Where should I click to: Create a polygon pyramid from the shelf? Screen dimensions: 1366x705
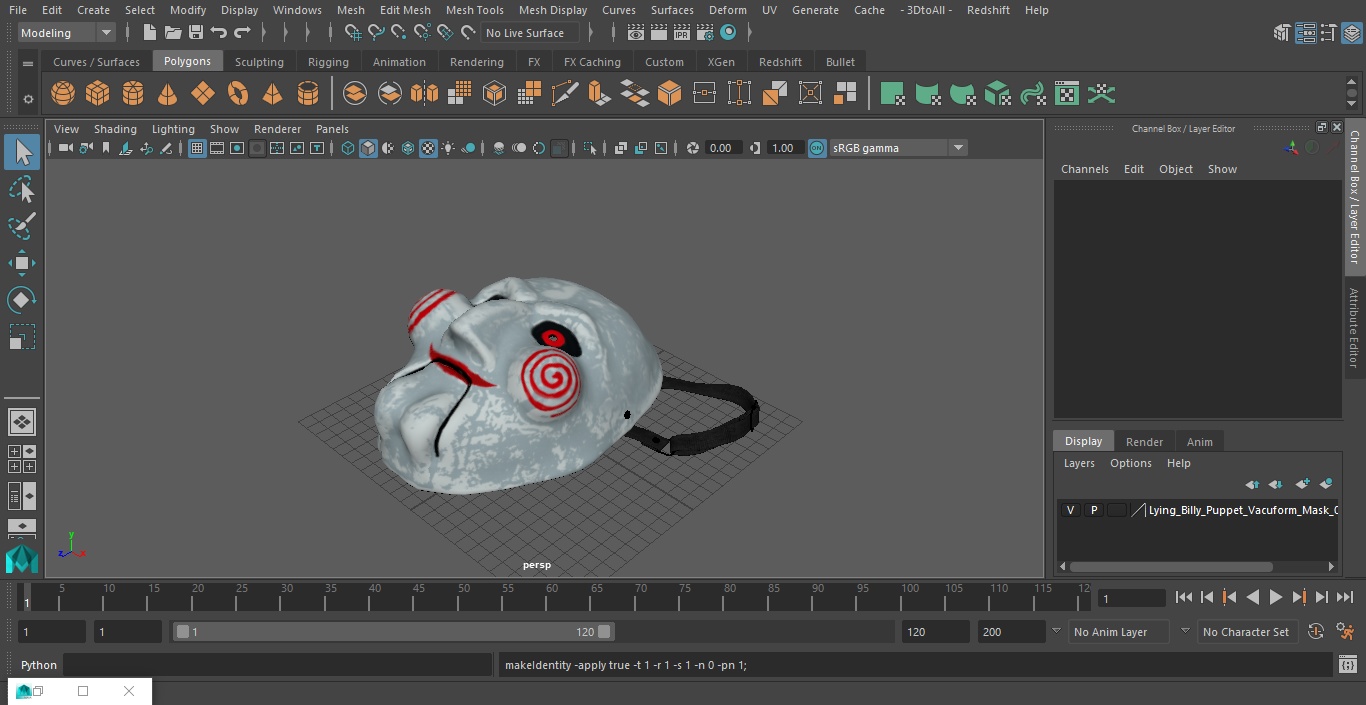tap(272, 94)
